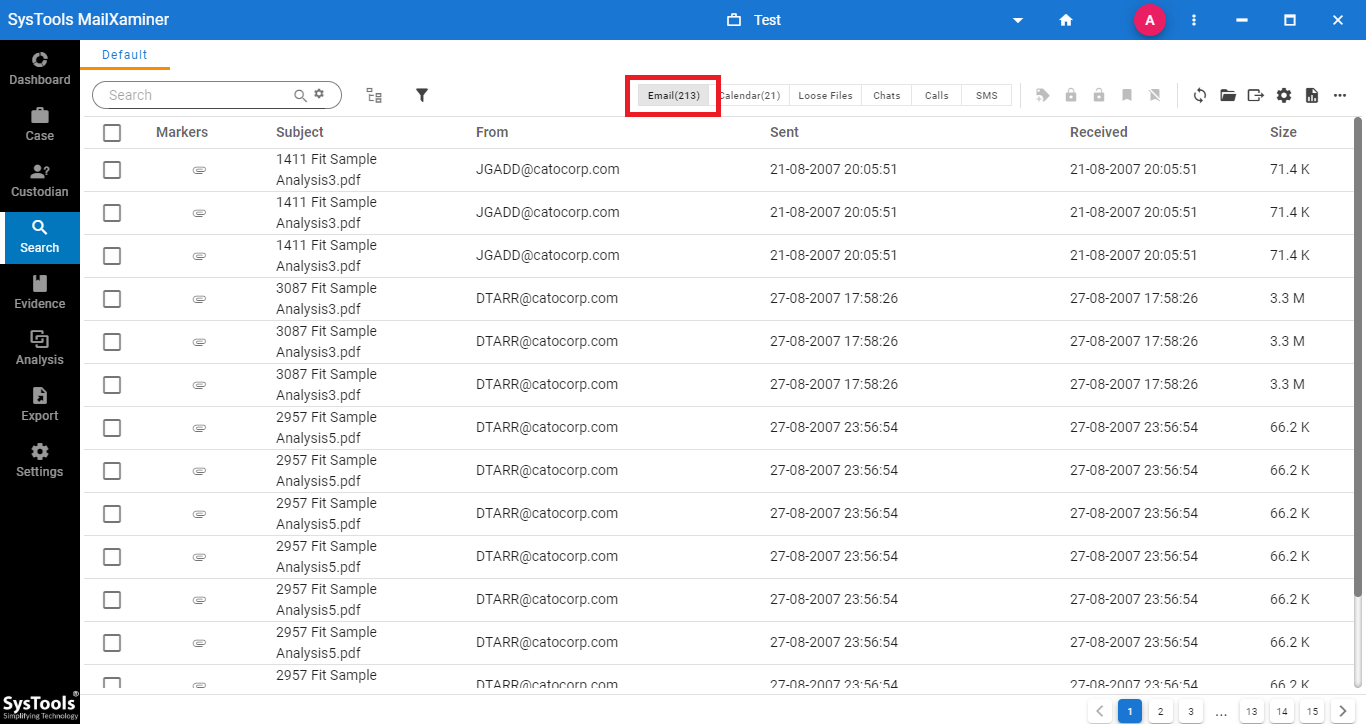The image size is (1366, 724).
Task: Refresh the results with the sync icon
Action: [1200, 95]
